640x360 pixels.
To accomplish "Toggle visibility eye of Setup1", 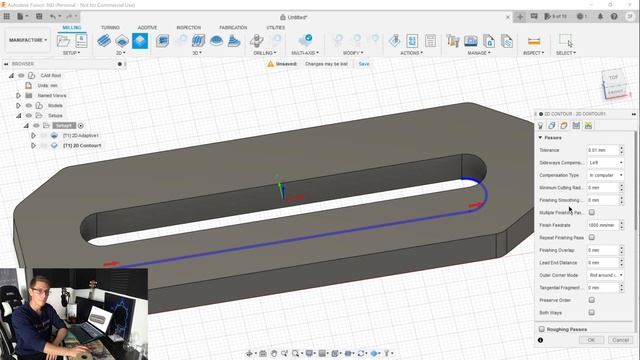I will (36, 126).
